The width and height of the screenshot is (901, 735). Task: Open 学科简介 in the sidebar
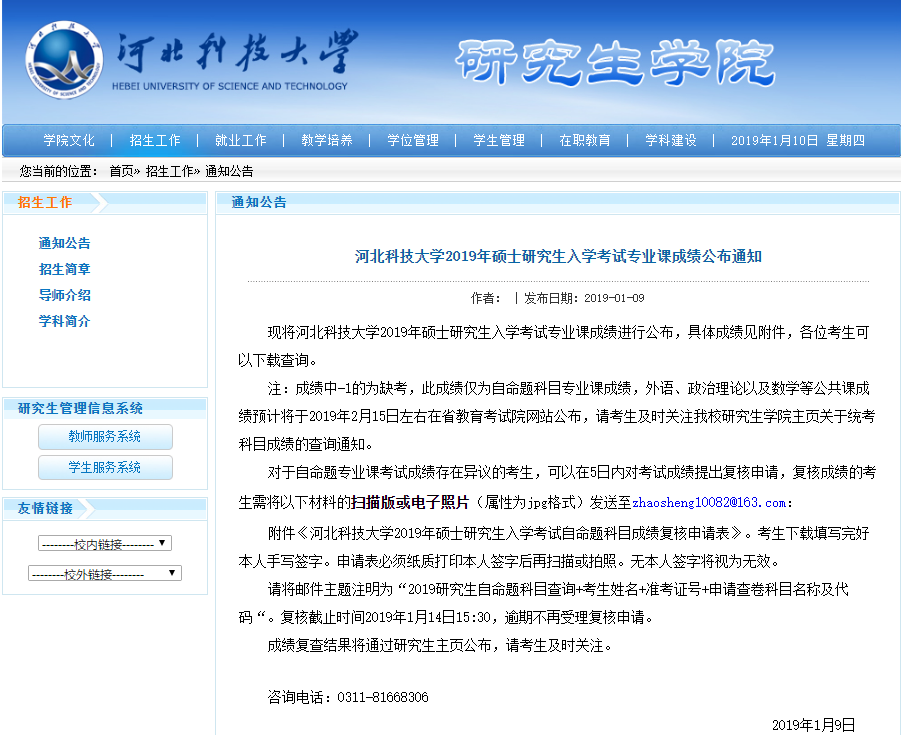[x=65, y=321]
